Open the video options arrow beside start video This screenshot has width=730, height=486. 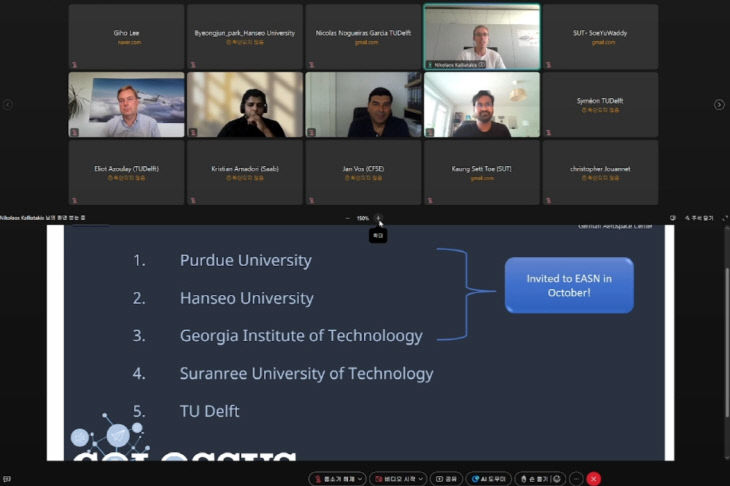pos(420,479)
